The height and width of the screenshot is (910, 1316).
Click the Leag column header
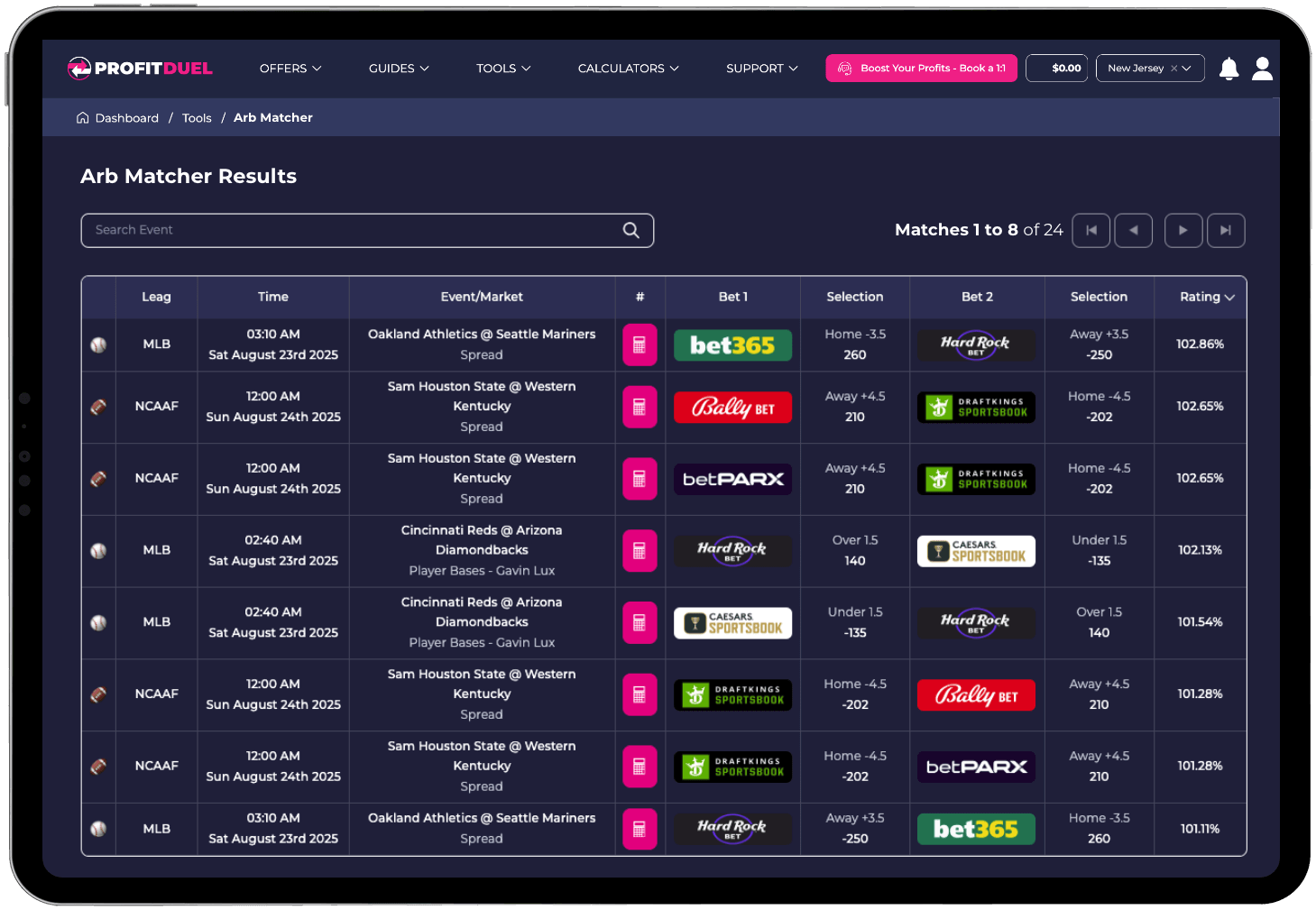pos(156,297)
